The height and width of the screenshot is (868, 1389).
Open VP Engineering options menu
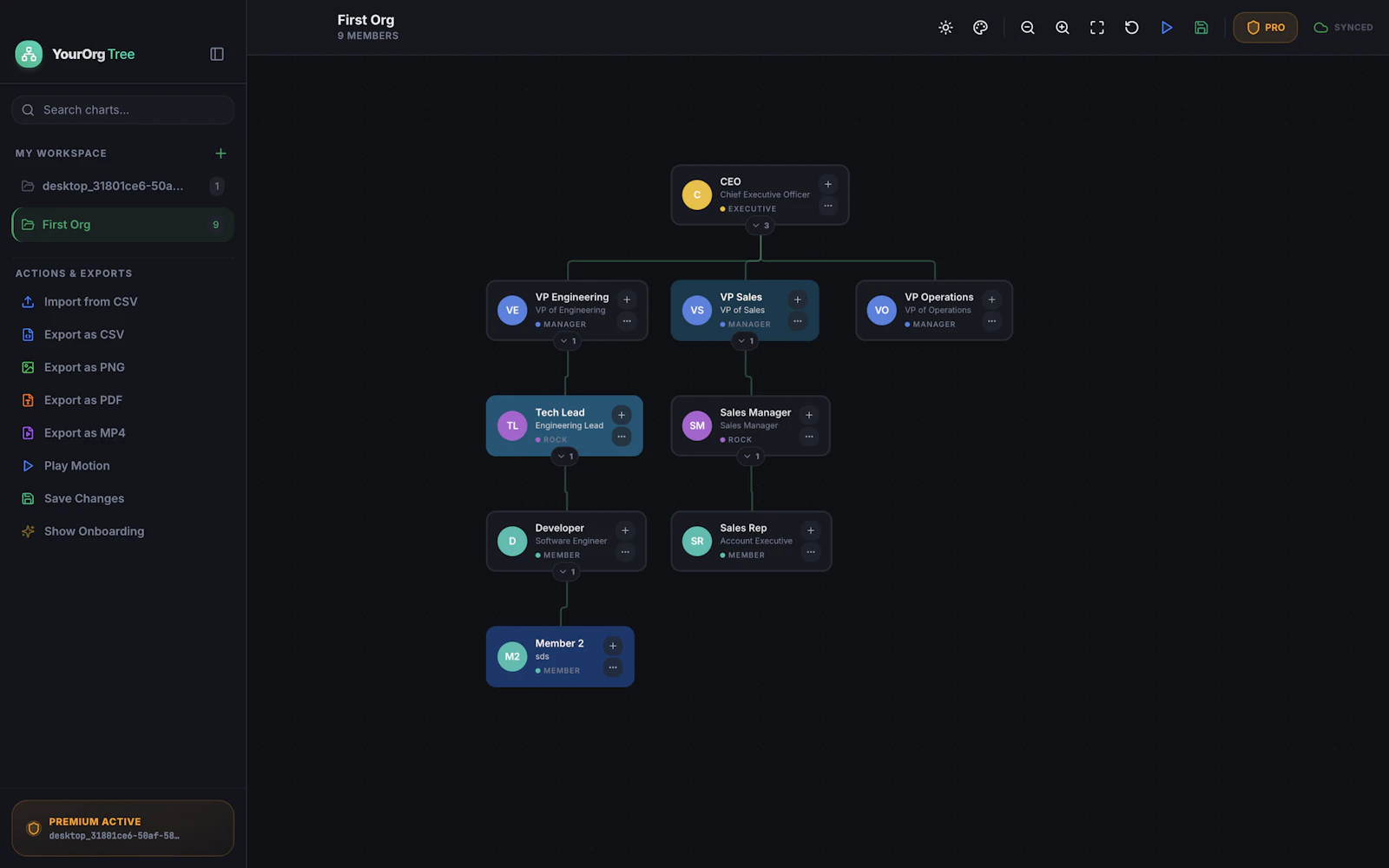(x=627, y=321)
